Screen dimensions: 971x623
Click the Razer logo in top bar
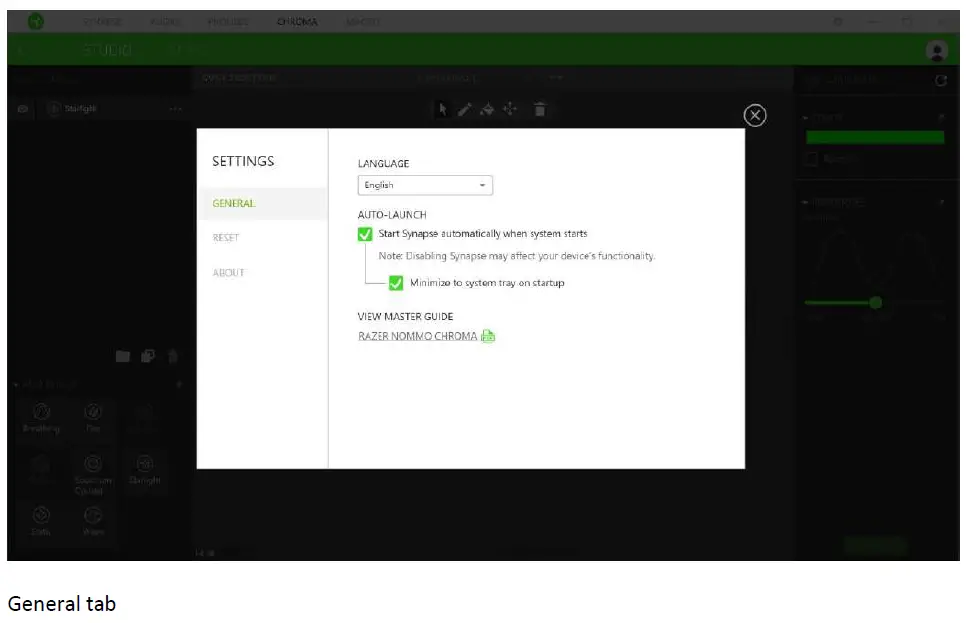[x=36, y=22]
